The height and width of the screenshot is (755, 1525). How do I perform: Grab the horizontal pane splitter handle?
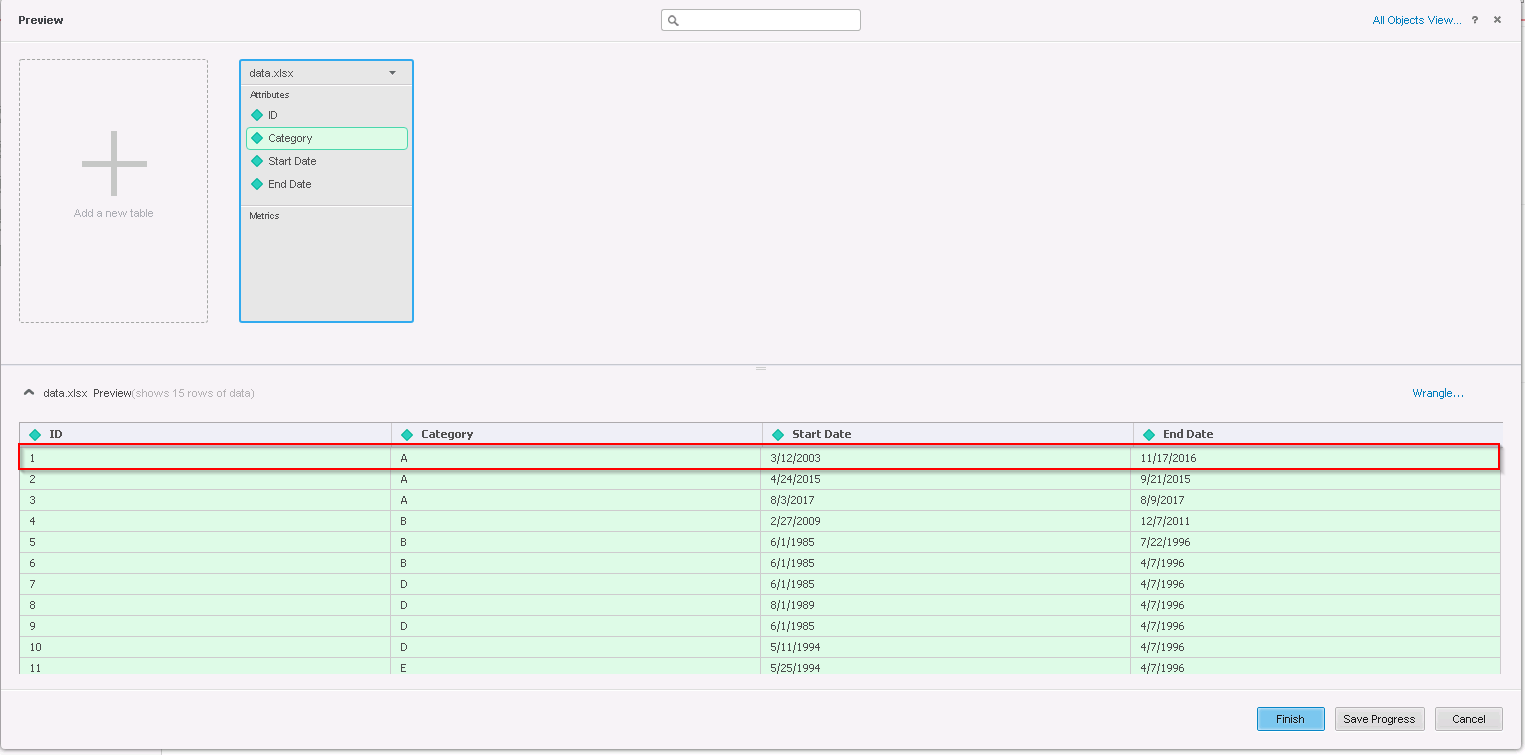pyautogui.click(x=761, y=368)
